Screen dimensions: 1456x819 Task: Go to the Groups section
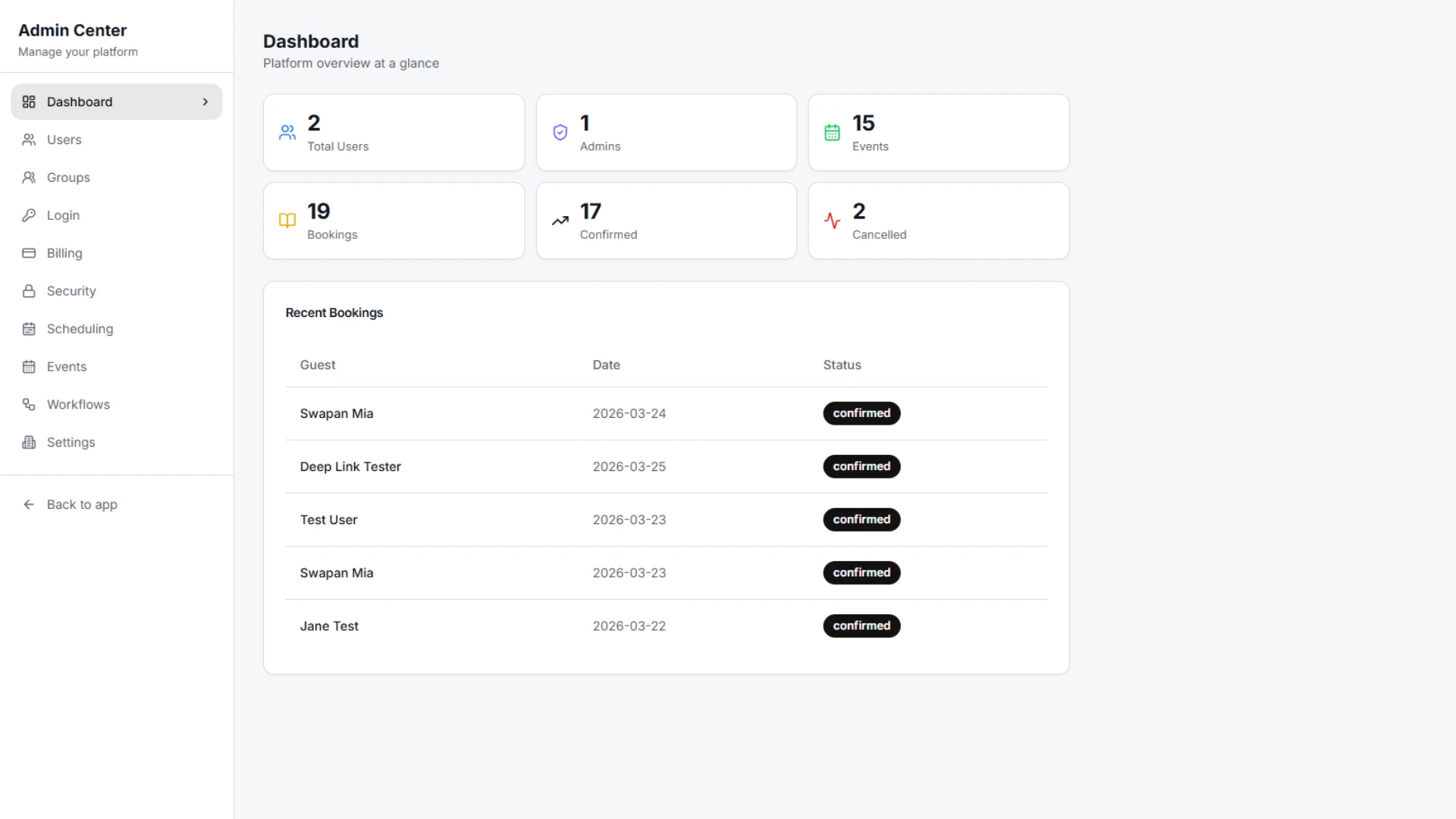coord(117,177)
